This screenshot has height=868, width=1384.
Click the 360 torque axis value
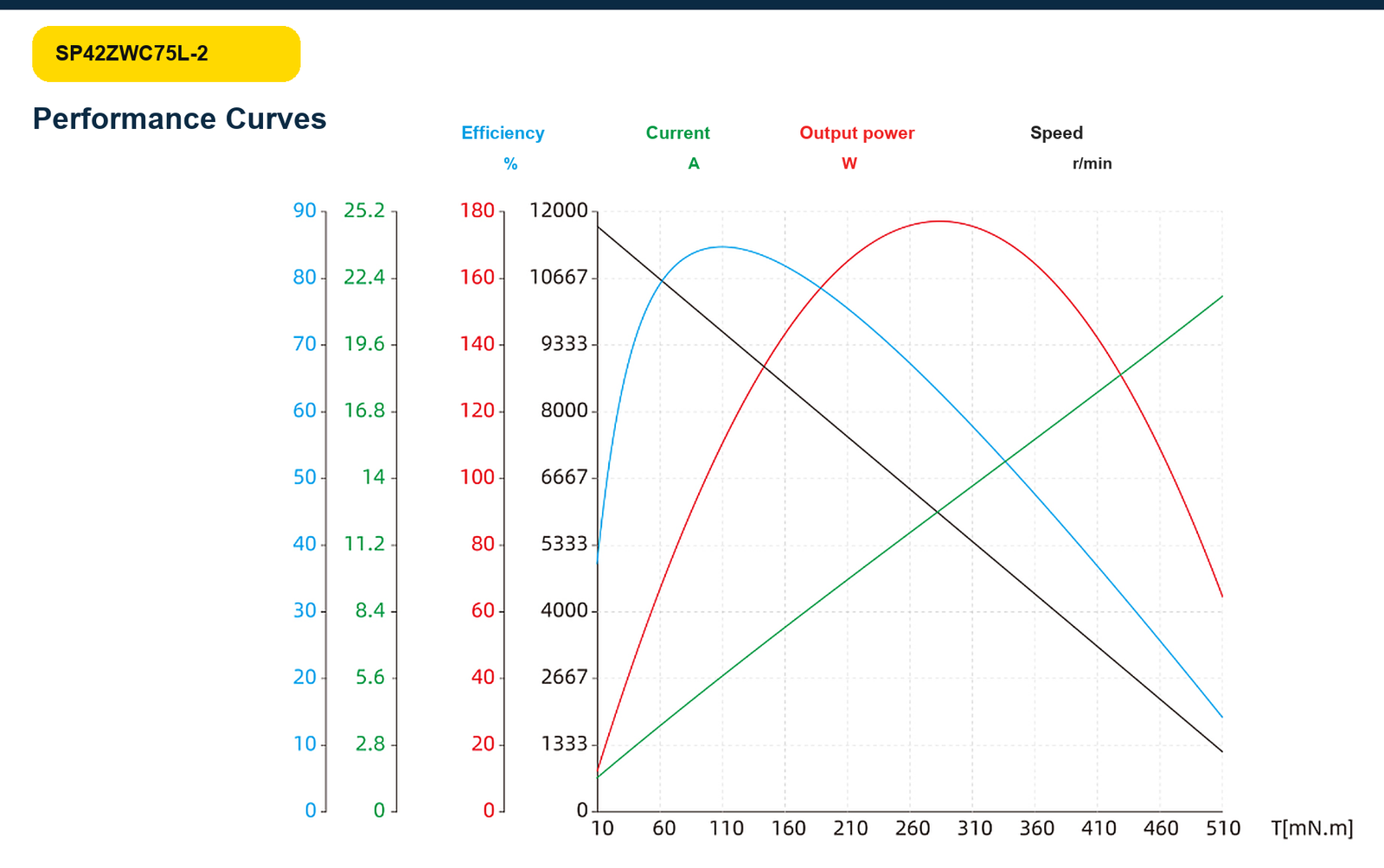tap(1037, 828)
